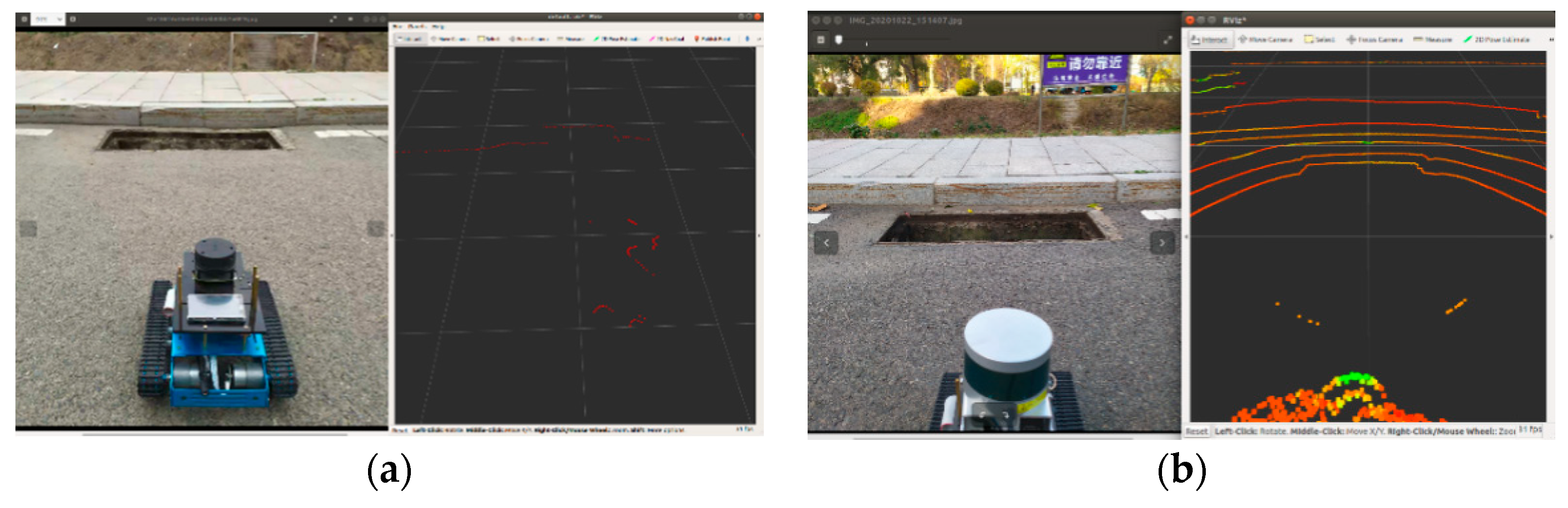Activate Focus Camera tool in right RViz
Screen dimensions: 1568x508
(1374, 39)
